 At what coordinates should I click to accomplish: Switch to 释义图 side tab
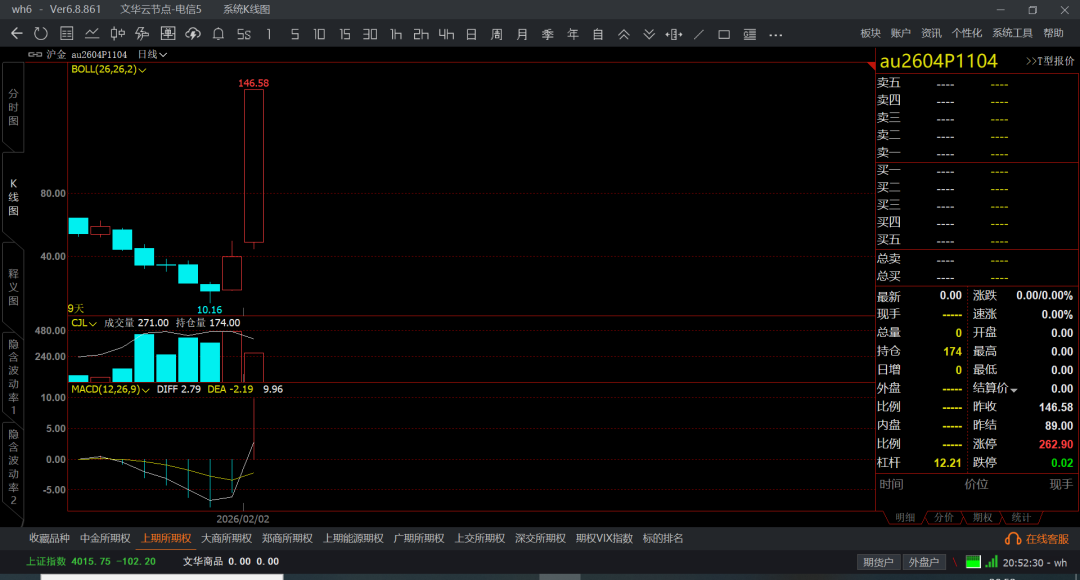pyautogui.click(x=13, y=287)
